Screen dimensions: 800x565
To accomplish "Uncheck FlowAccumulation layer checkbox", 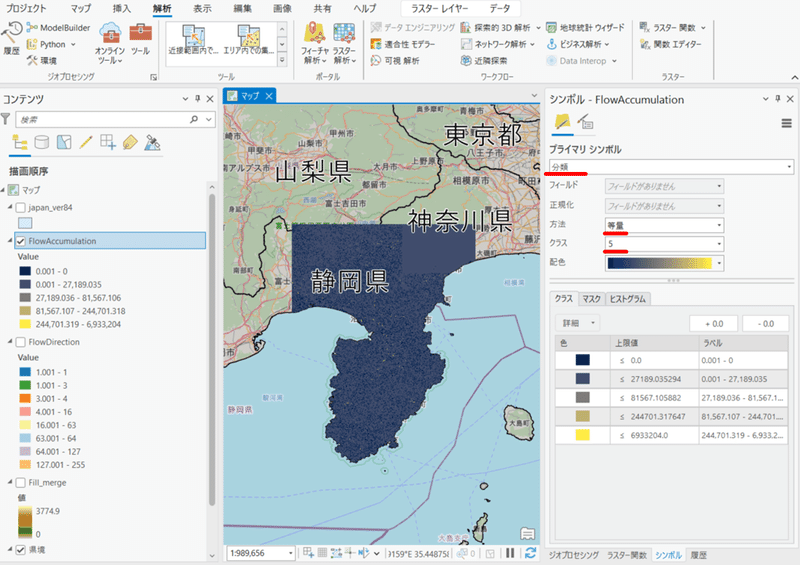I will 20,241.
